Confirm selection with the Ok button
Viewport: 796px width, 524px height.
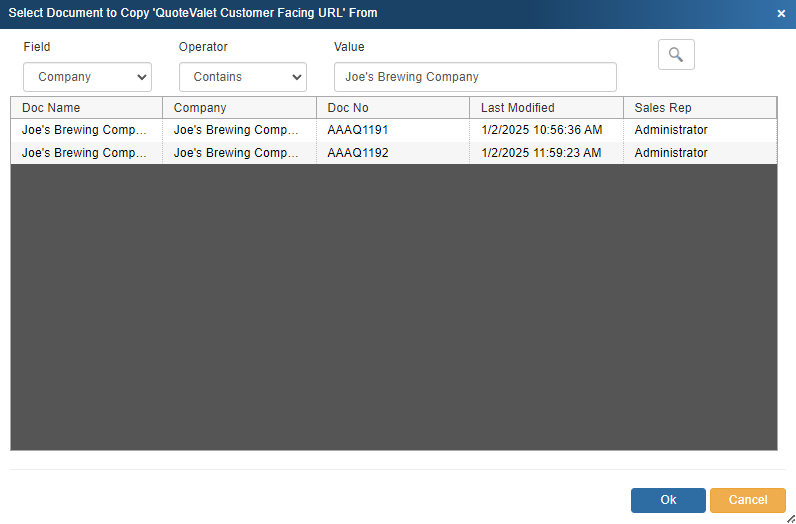(x=668, y=500)
